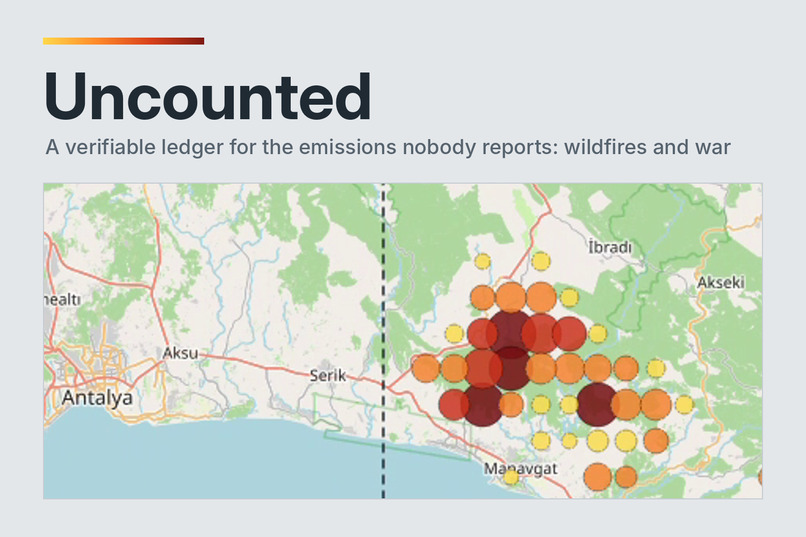Click the "Uncounted" headline

[208, 97]
